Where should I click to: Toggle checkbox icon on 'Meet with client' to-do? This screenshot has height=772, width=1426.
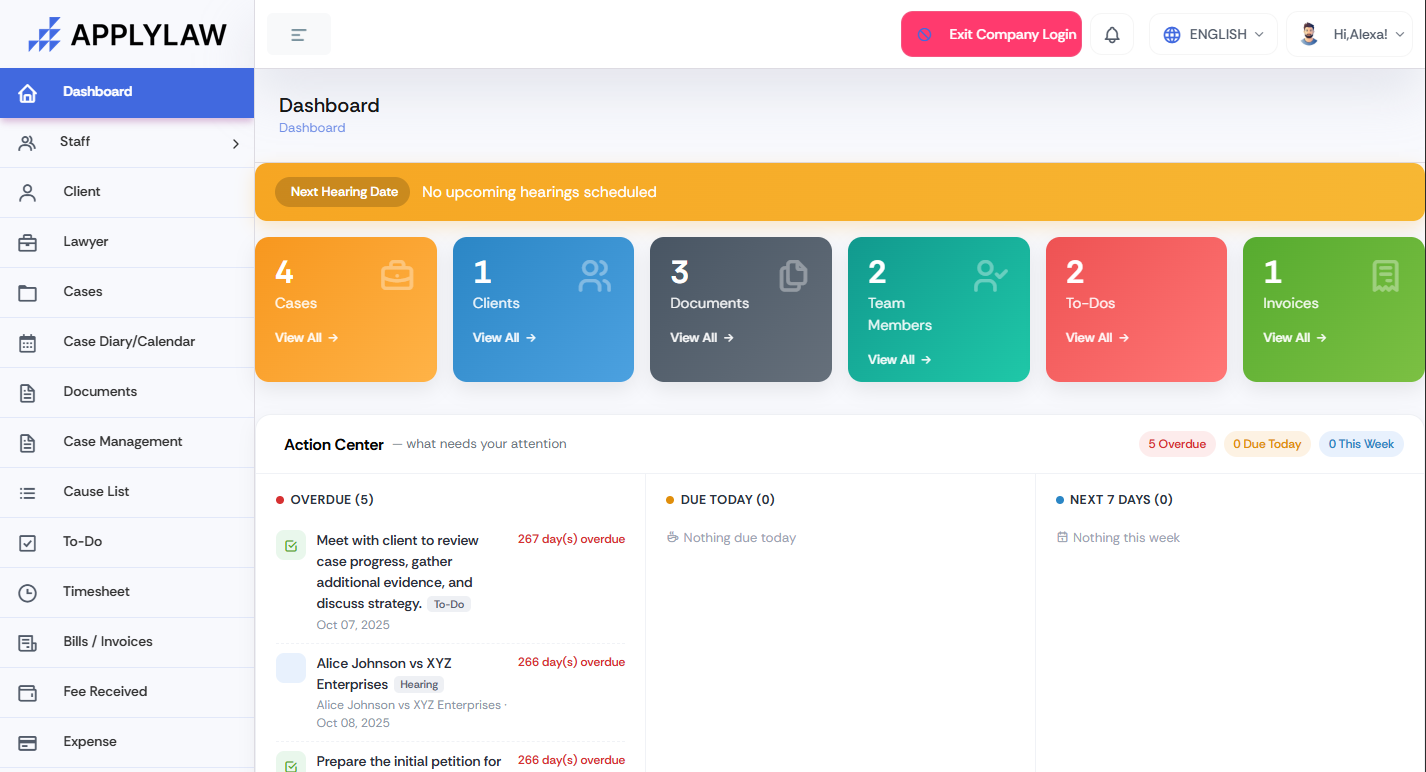pos(291,545)
